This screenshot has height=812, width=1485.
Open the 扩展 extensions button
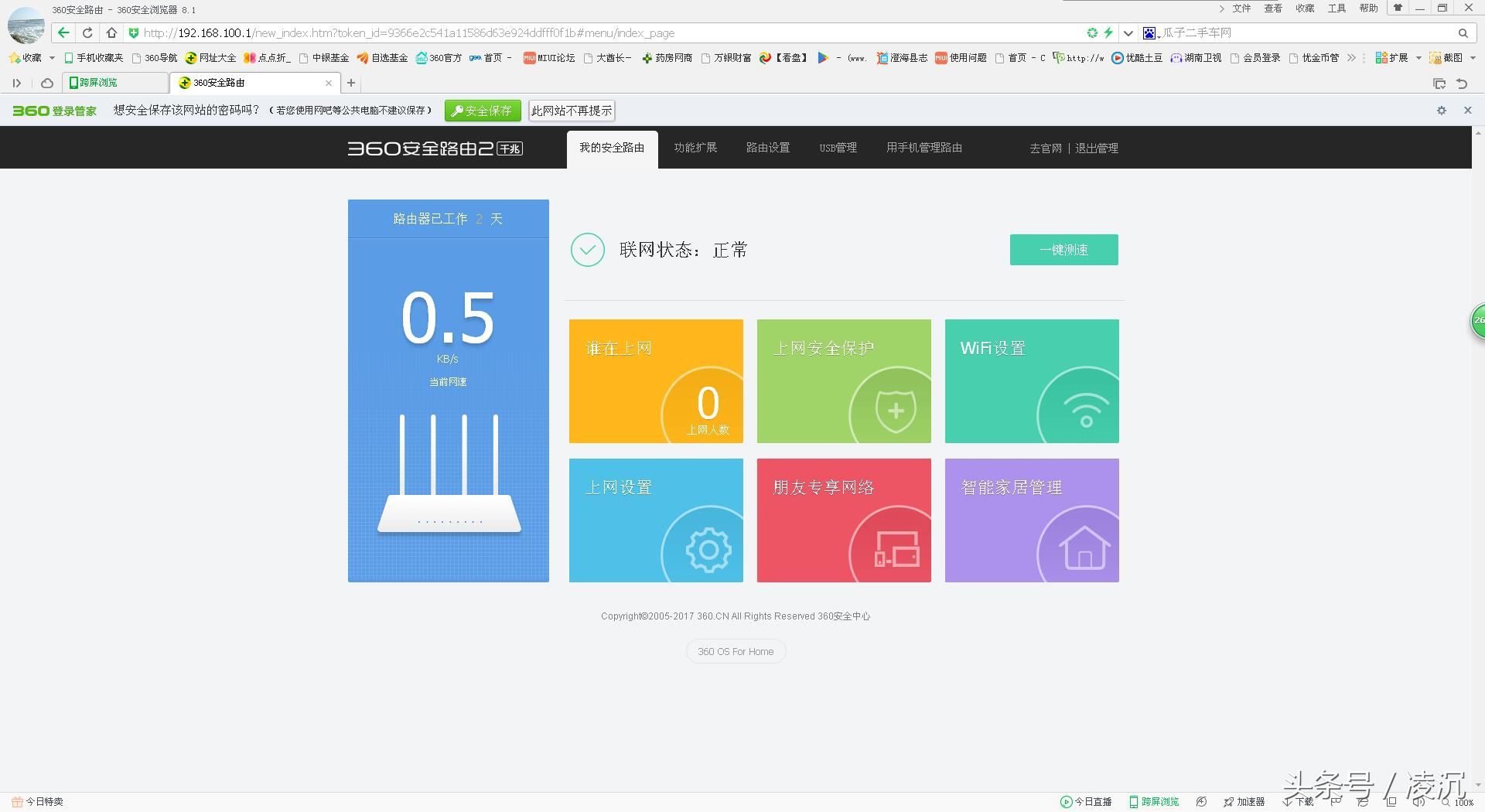click(1391, 57)
